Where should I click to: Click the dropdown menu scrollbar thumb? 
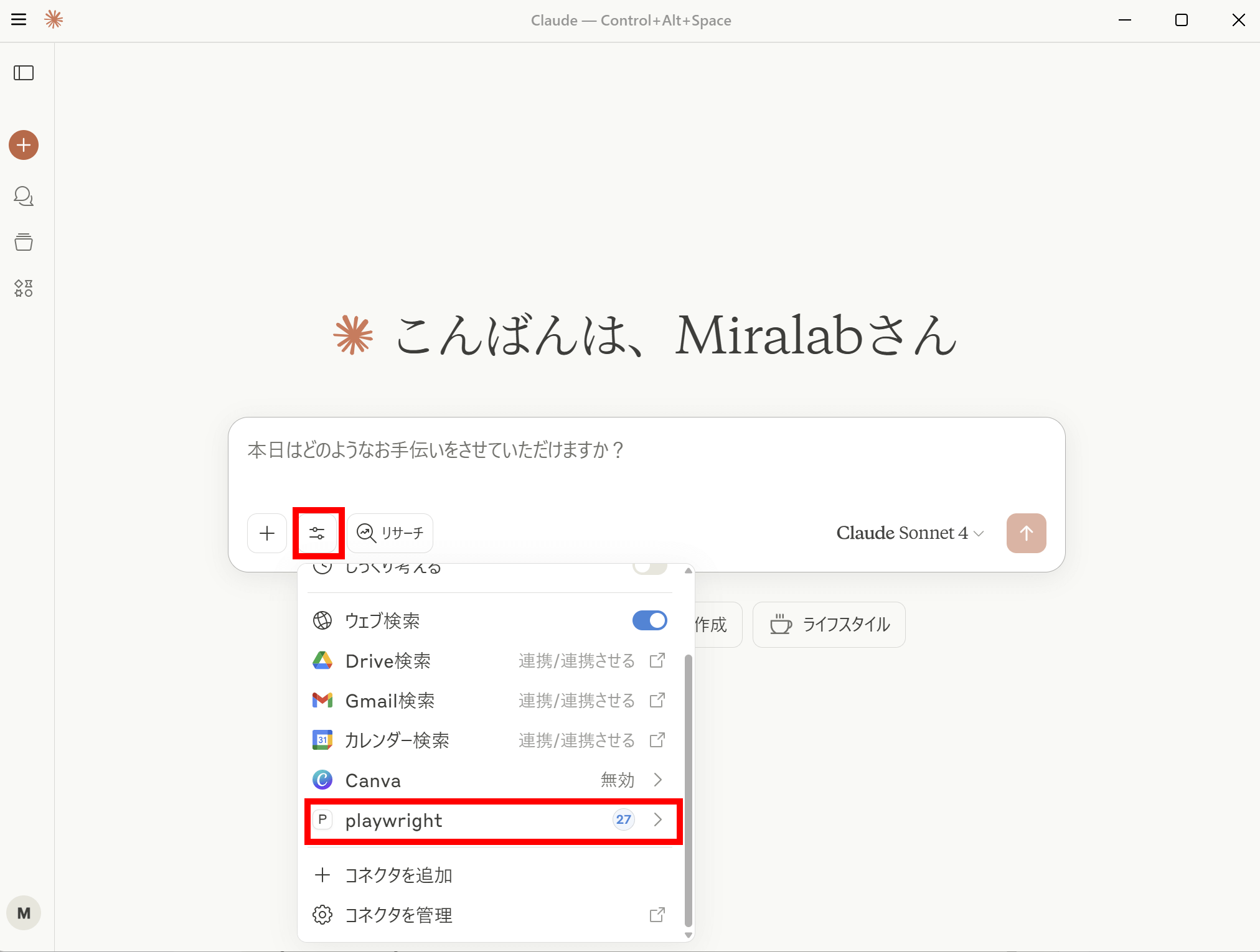pos(688,790)
